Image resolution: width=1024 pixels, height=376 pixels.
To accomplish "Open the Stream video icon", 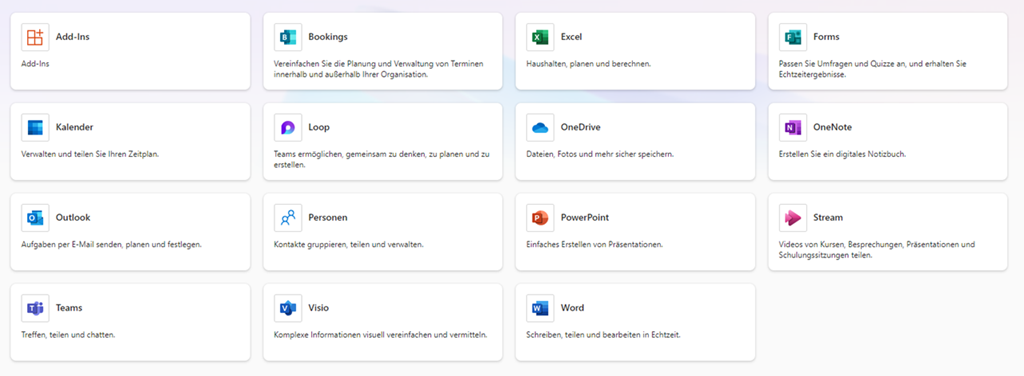I will (x=793, y=217).
